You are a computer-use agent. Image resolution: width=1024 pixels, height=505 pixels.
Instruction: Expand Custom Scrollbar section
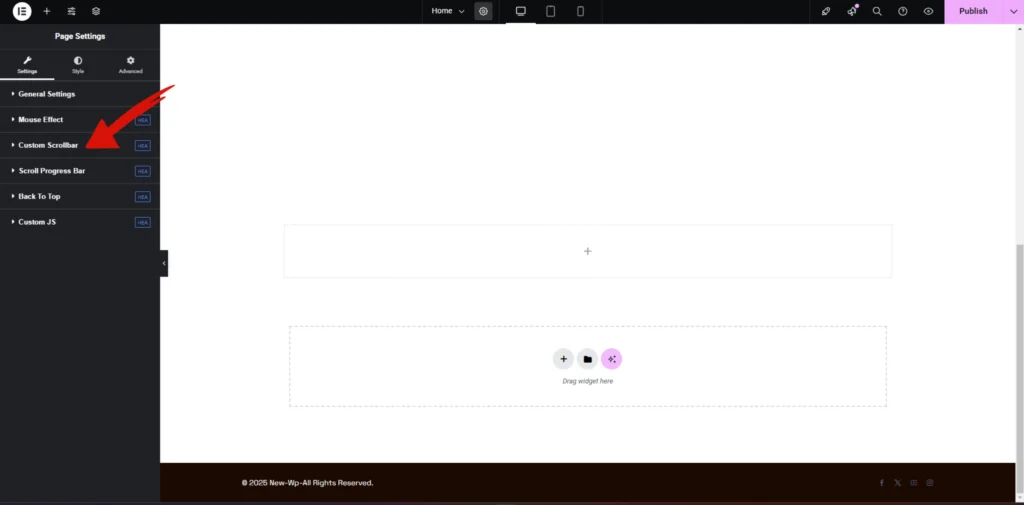80,145
